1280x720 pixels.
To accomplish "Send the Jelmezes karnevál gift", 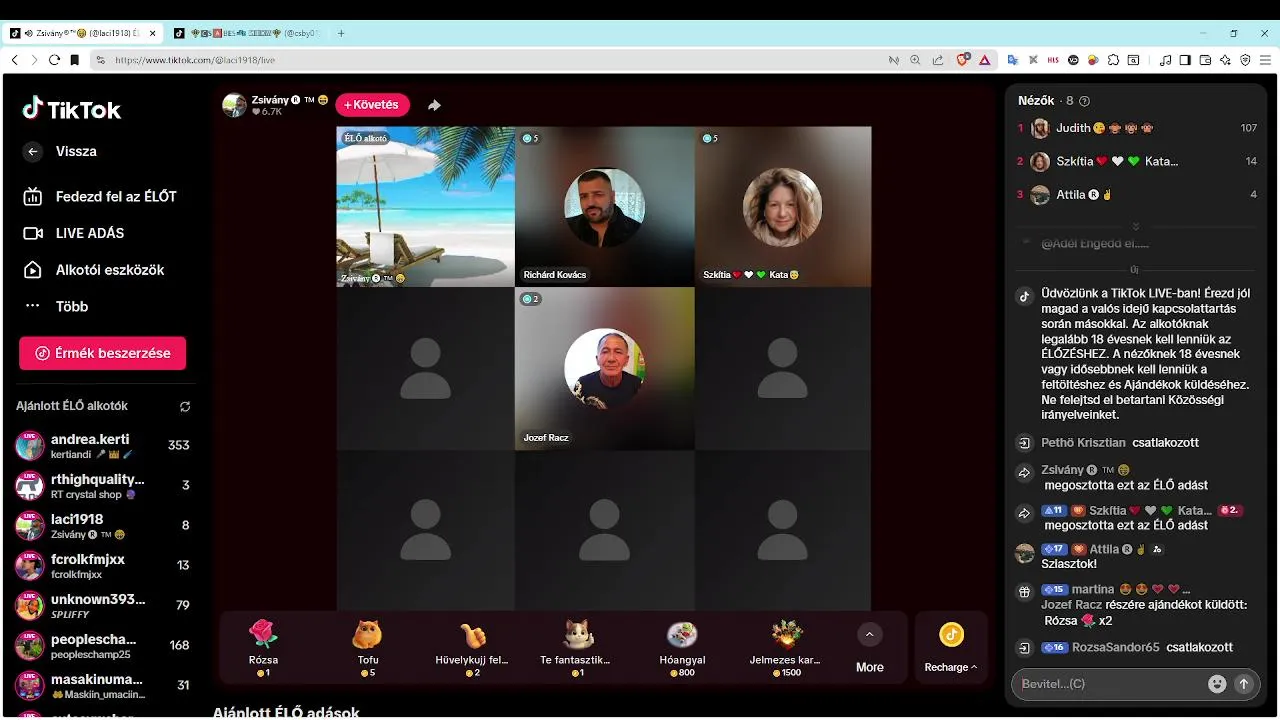I will pyautogui.click(x=785, y=648).
